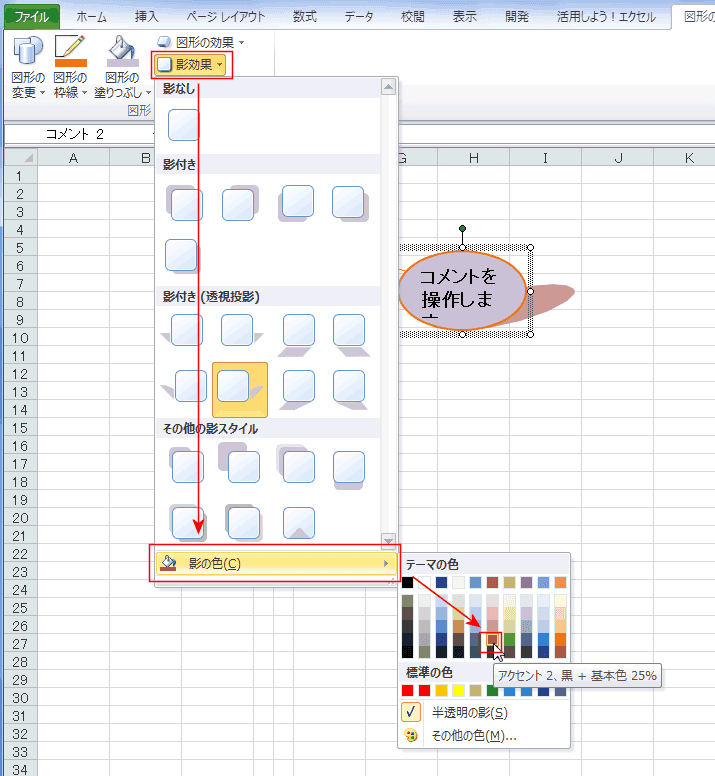Pick その他の影スタイル thumbnail with large upper-left offset shadow
The height and width of the screenshot is (776, 715).
coord(239,463)
